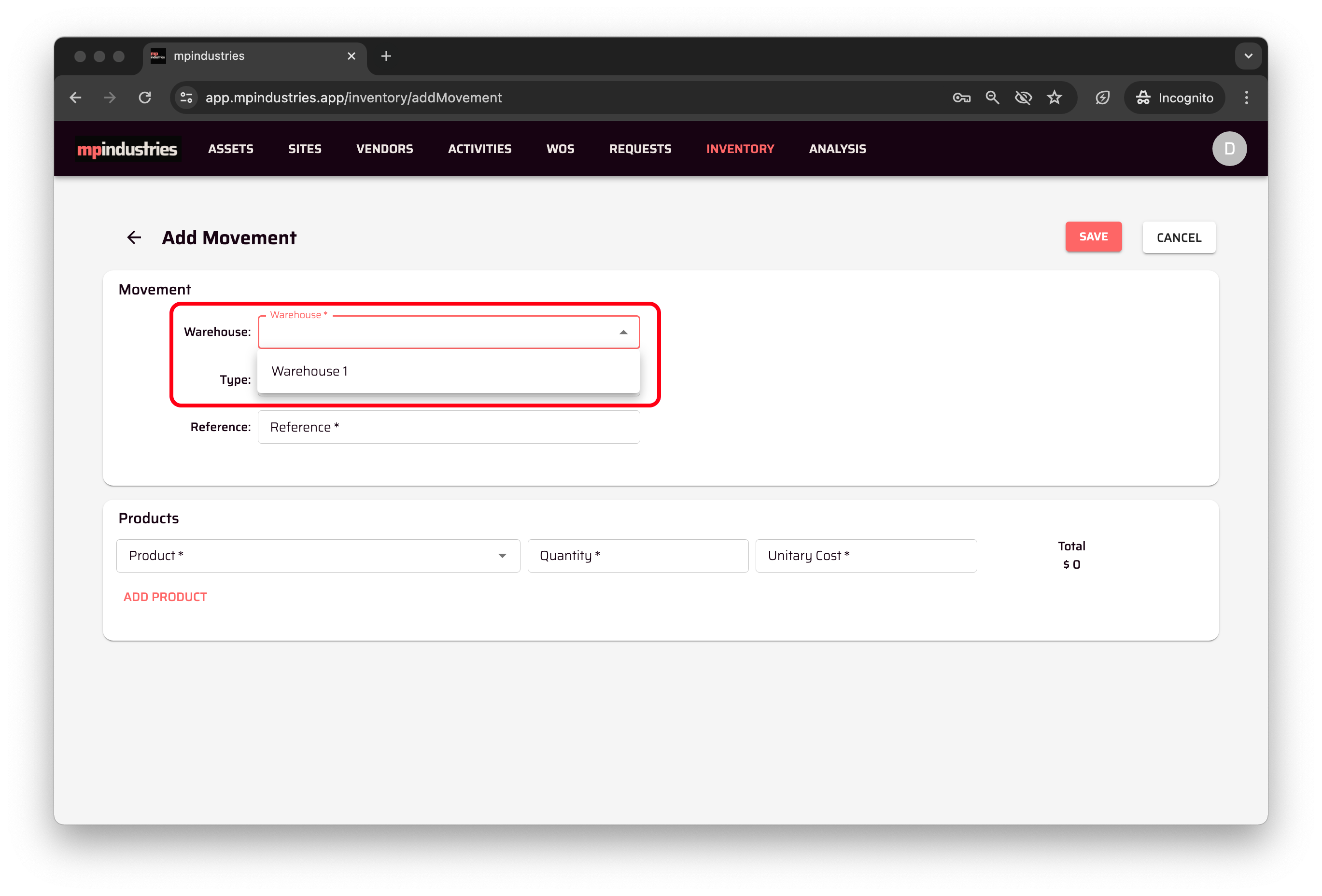Open the user avatar D menu

pyautogui.click(x=1229, y=149)
